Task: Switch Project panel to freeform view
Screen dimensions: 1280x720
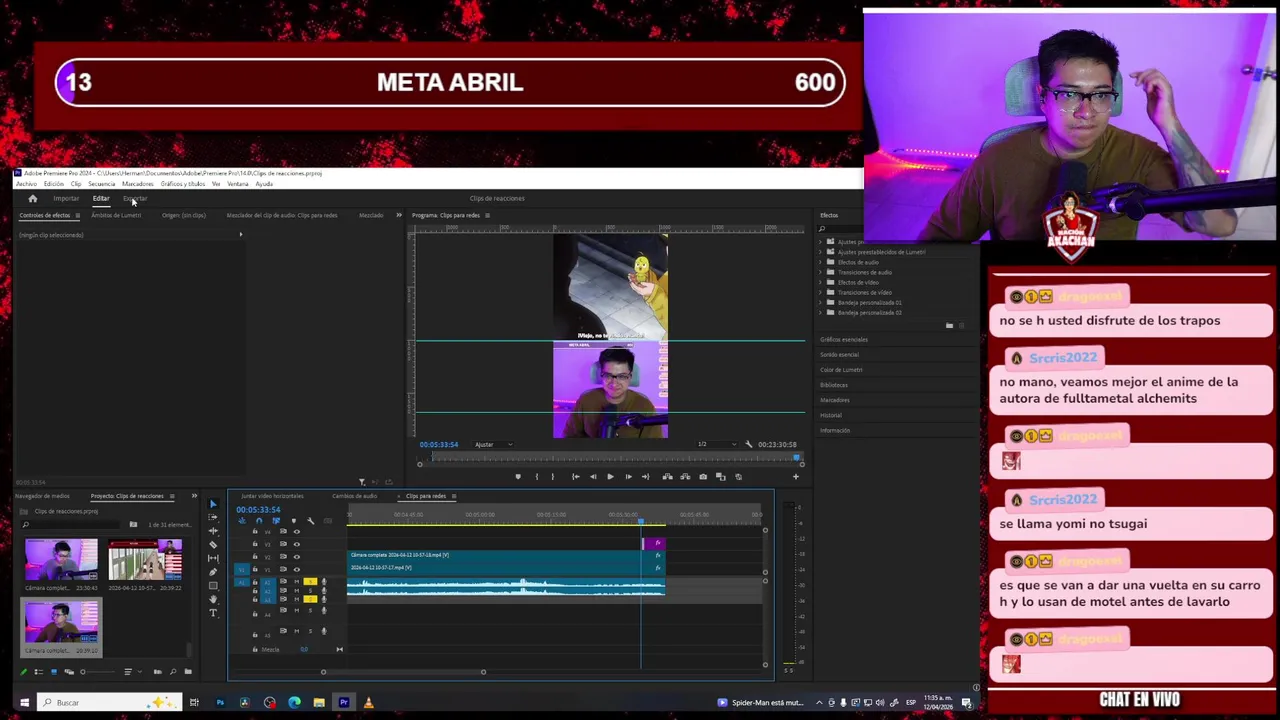Action: (x=69, y=672)
